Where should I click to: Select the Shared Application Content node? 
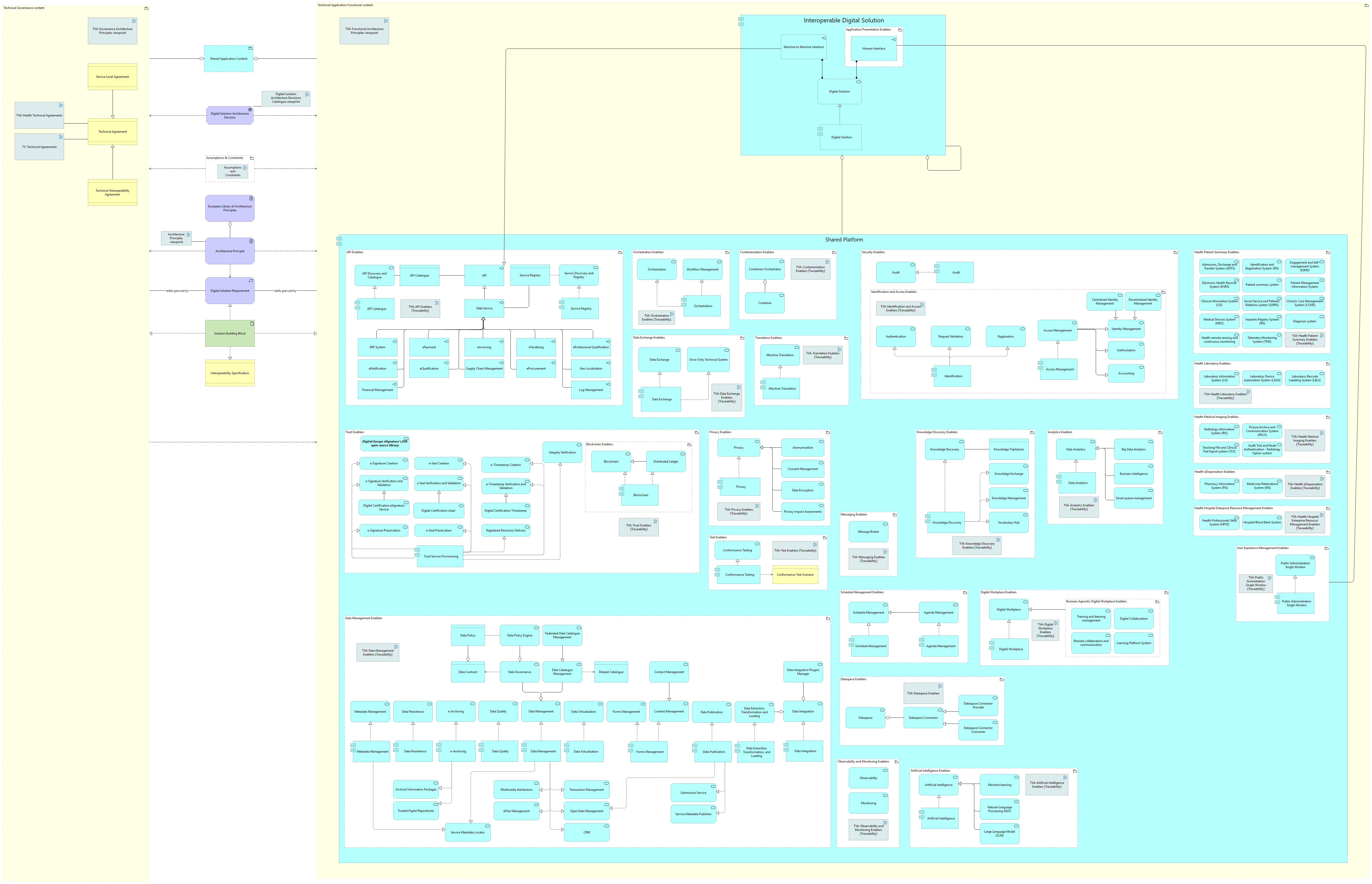tap(228, 58)
